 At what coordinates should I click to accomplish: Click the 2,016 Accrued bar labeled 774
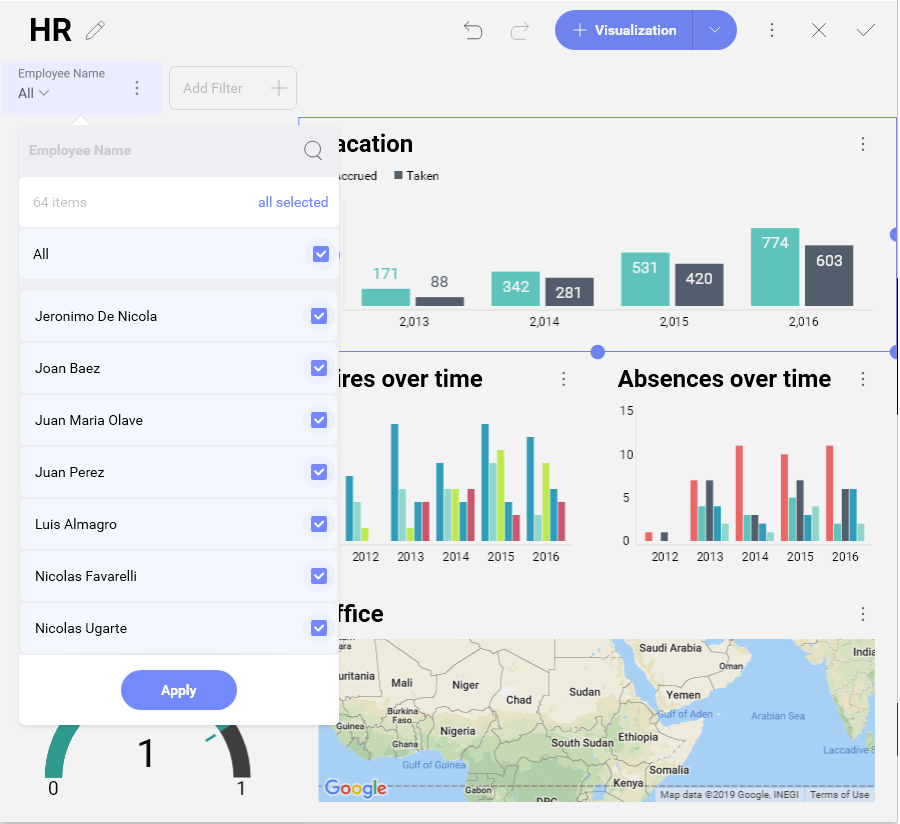coord(775,267)
